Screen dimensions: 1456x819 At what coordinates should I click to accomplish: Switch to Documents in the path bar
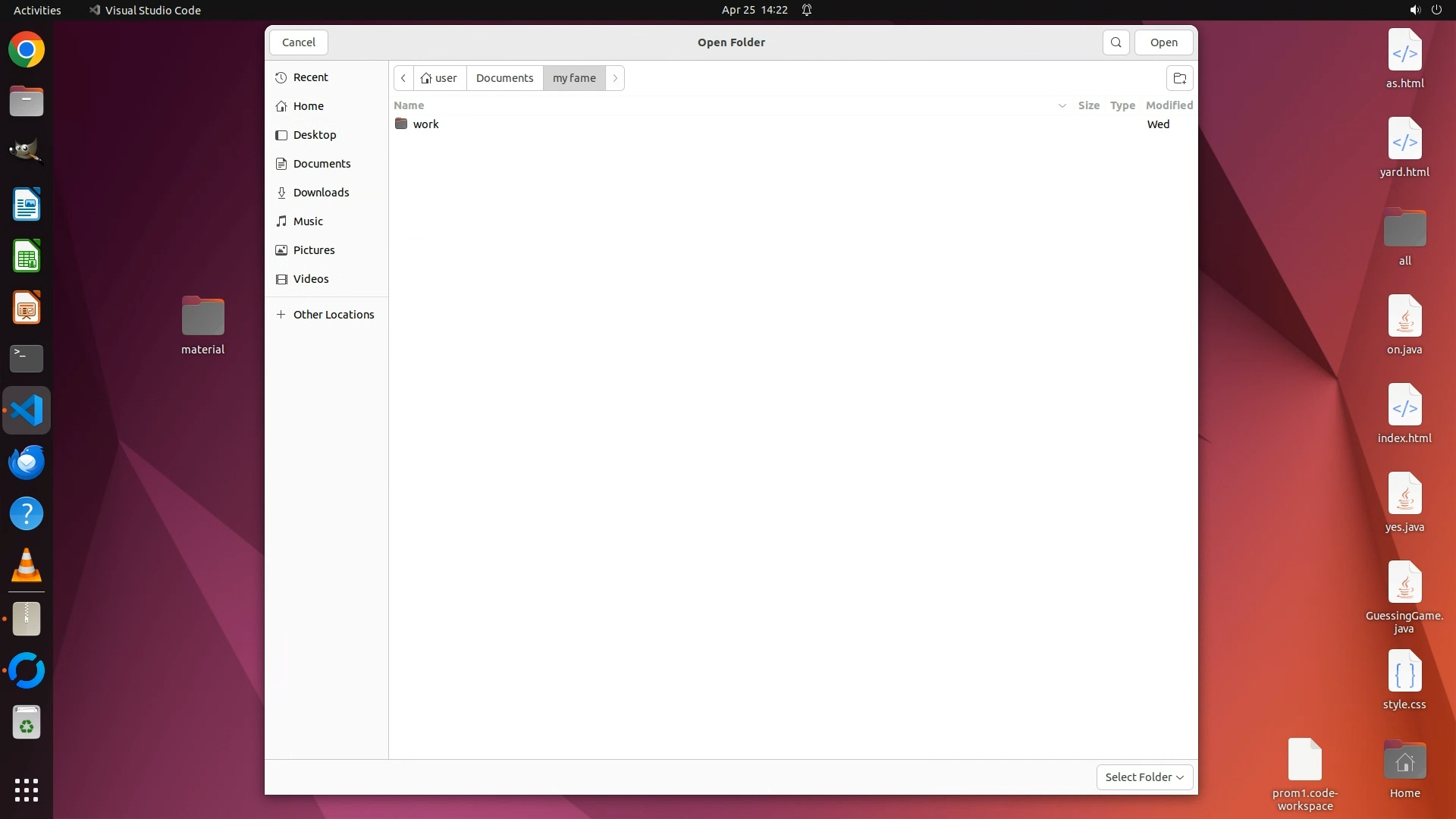click(504, 78)
